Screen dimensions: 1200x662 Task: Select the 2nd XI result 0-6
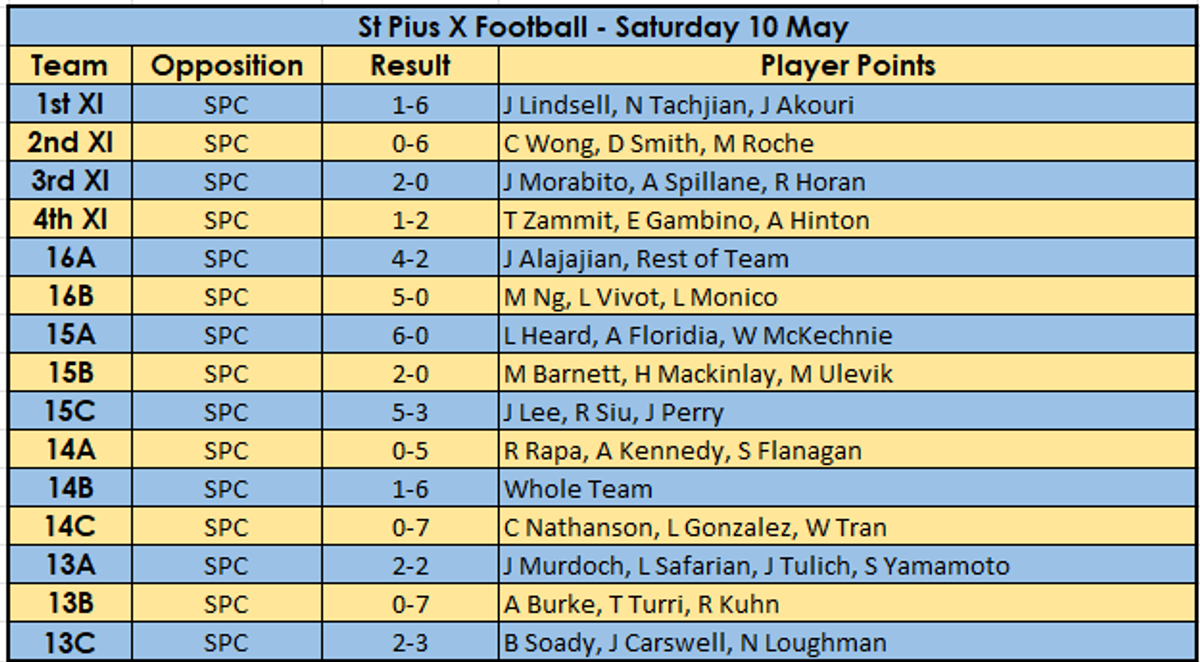[410, 143]
